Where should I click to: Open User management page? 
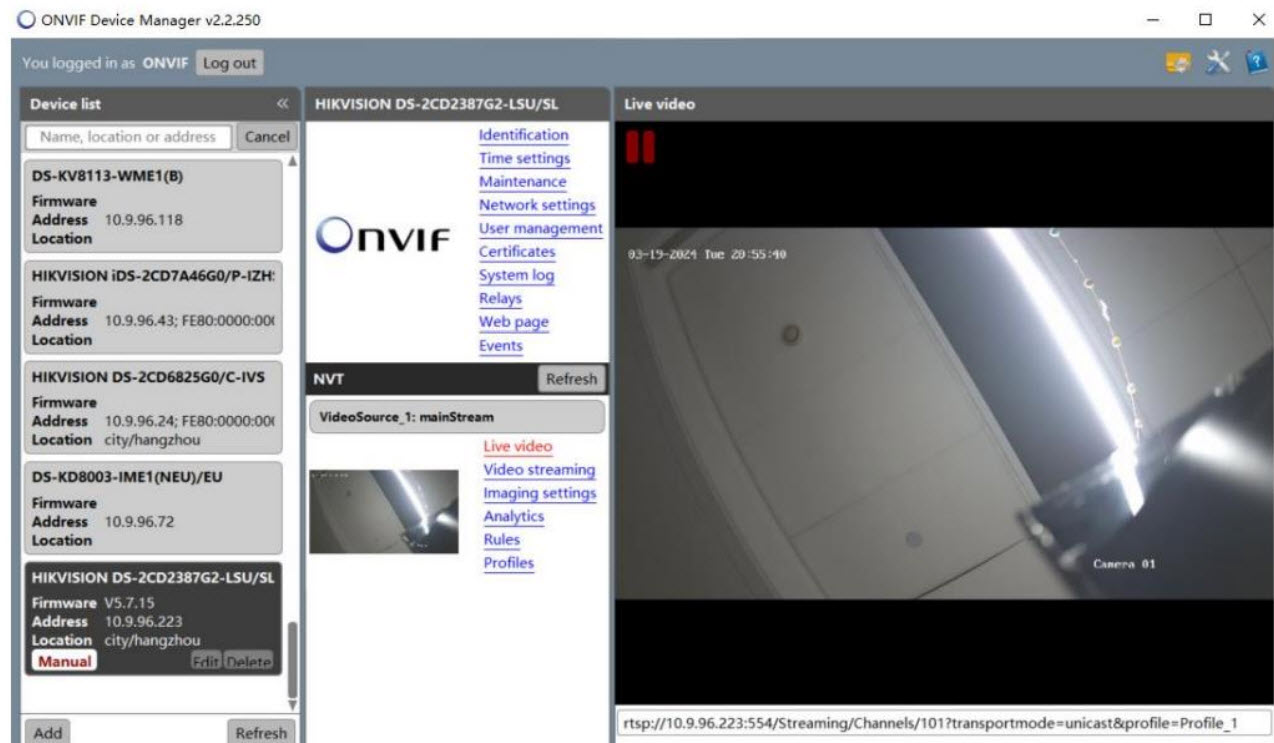point(540,228)
